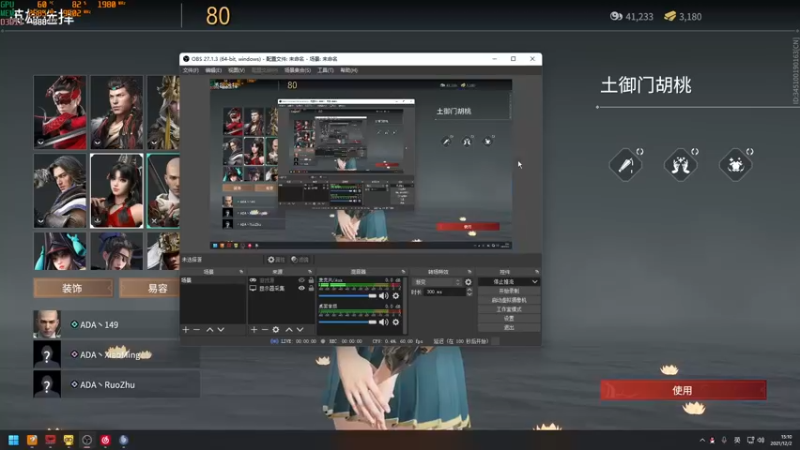Viewport: 800px width, 450px height.
Task: Open the 场景集合(S) menu in OBS
Action: coord(297,70)
